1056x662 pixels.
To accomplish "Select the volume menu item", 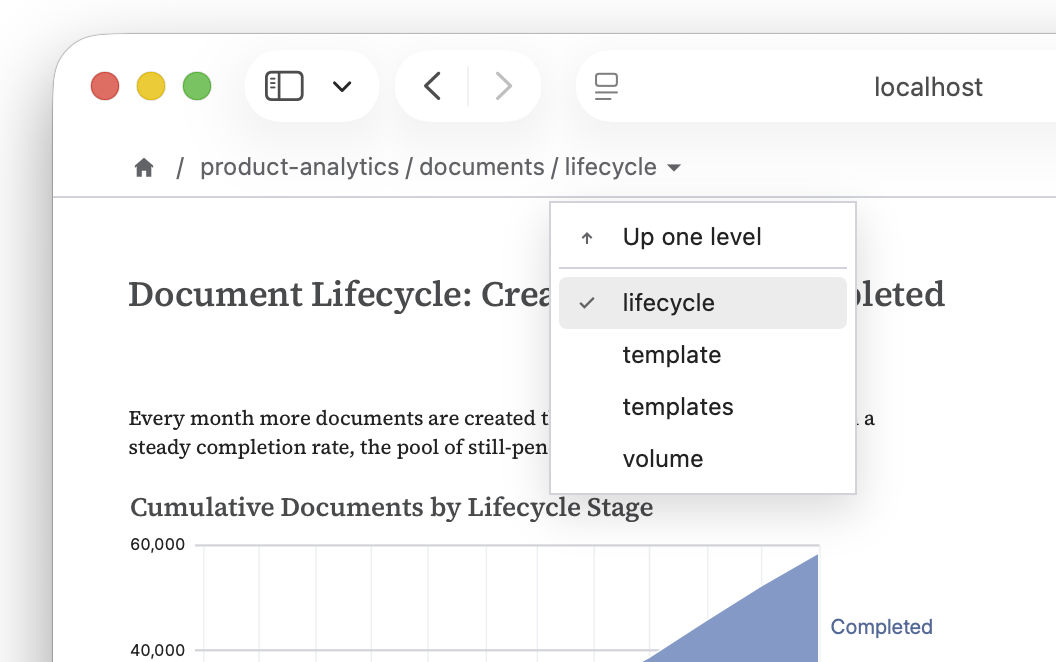I will 702,459.
